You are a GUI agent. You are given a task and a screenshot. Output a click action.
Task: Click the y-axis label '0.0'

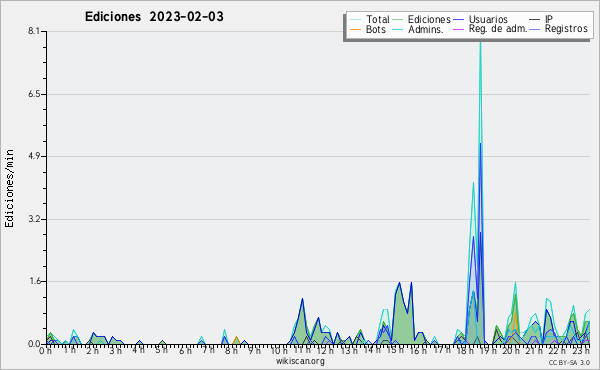click(34, 344)
